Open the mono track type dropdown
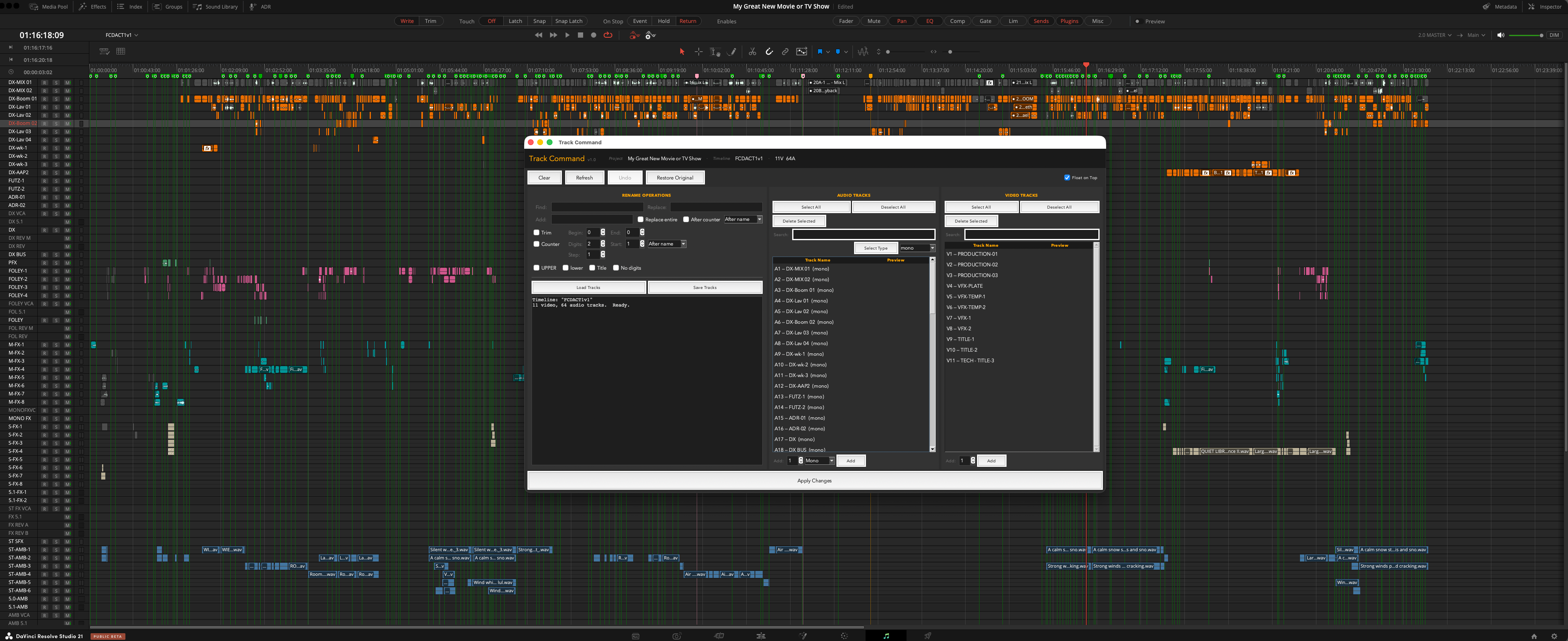Viewport: 1568px width, 641px height. point(917,248)
